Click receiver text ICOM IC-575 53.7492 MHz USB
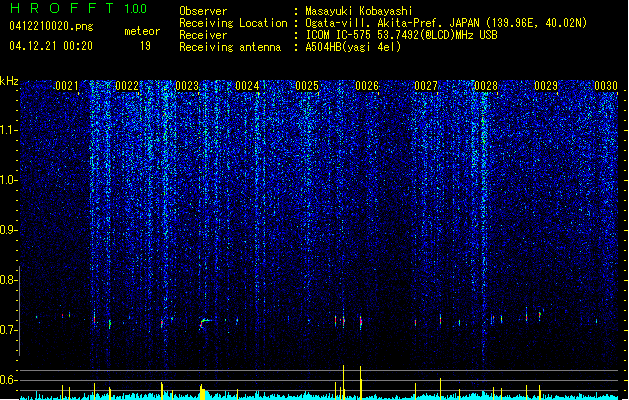629x400 pixels. [x=402, y=35]
